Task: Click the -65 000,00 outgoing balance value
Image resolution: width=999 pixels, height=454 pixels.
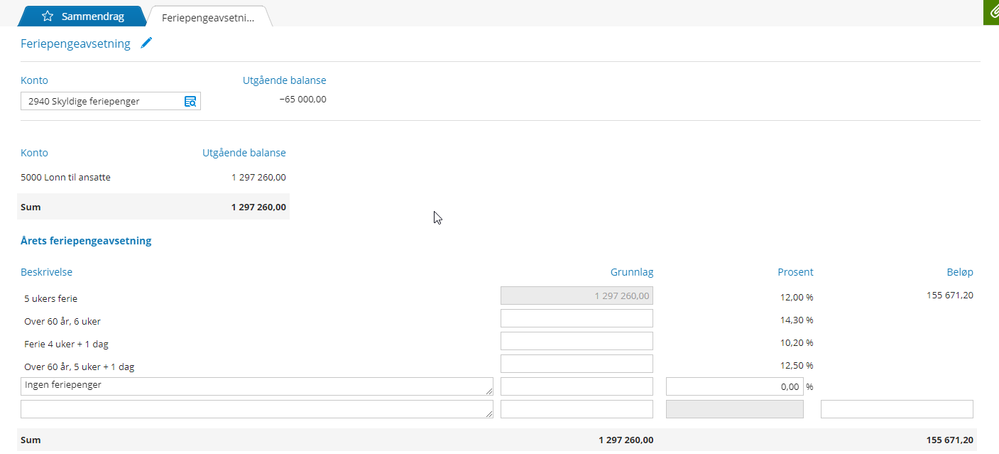Action: point(303,99)
